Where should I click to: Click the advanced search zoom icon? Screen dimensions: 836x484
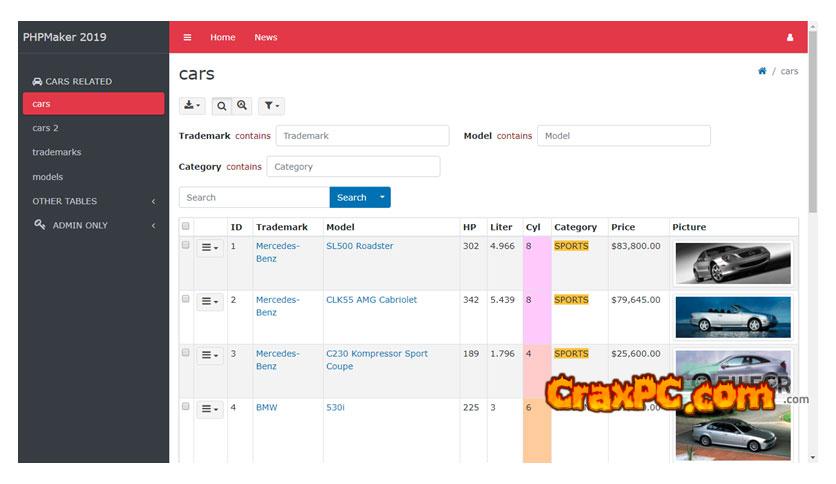tap(242, 105)
